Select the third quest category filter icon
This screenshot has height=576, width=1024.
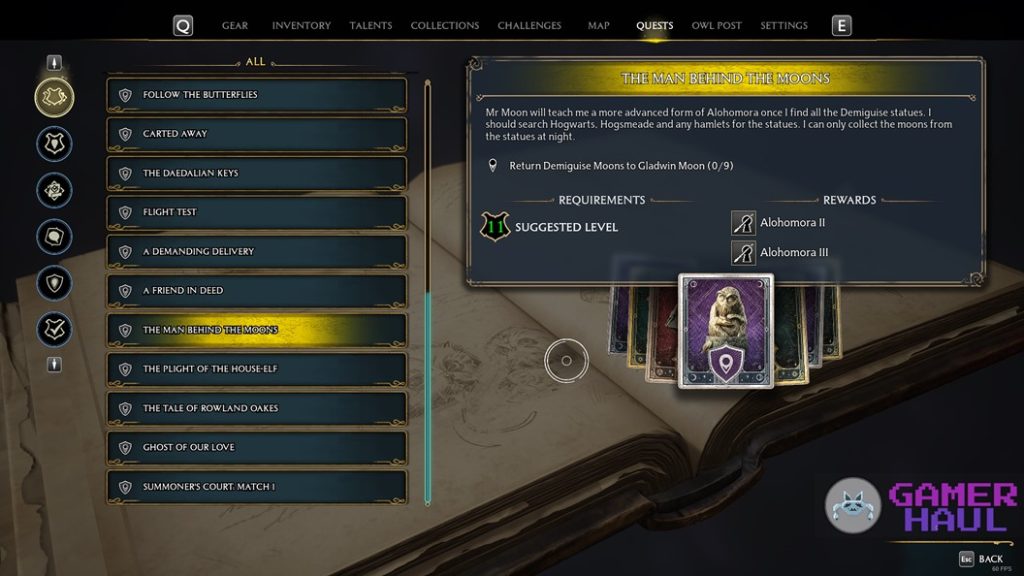pyautogui.click(x=54, y=190)
